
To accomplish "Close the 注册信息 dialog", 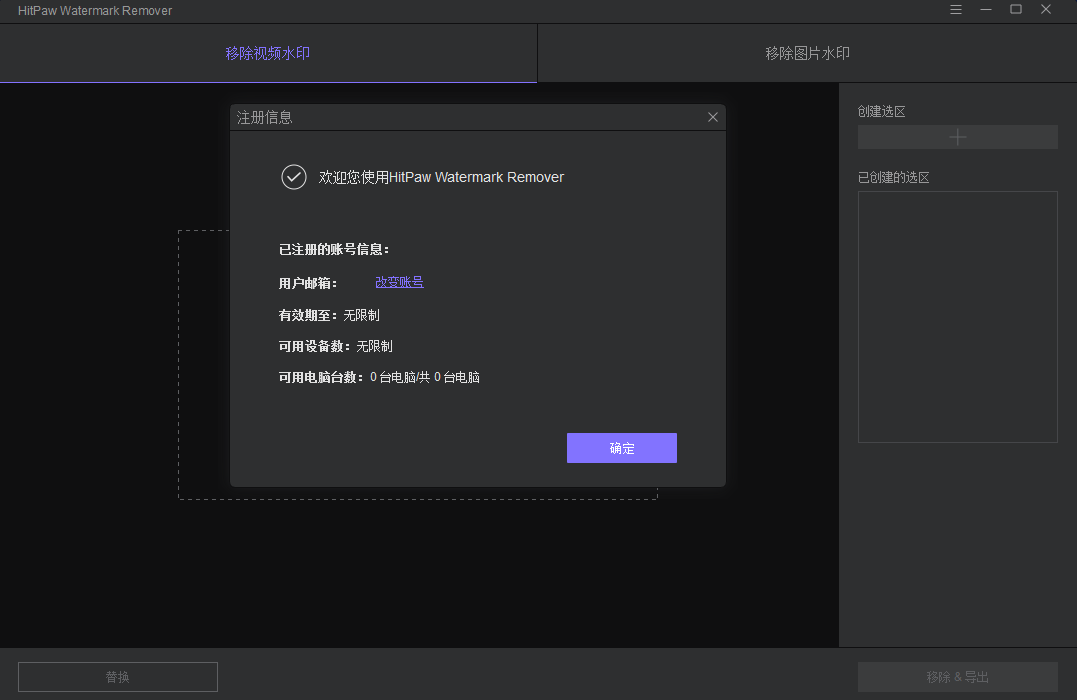I will [712, 117].
